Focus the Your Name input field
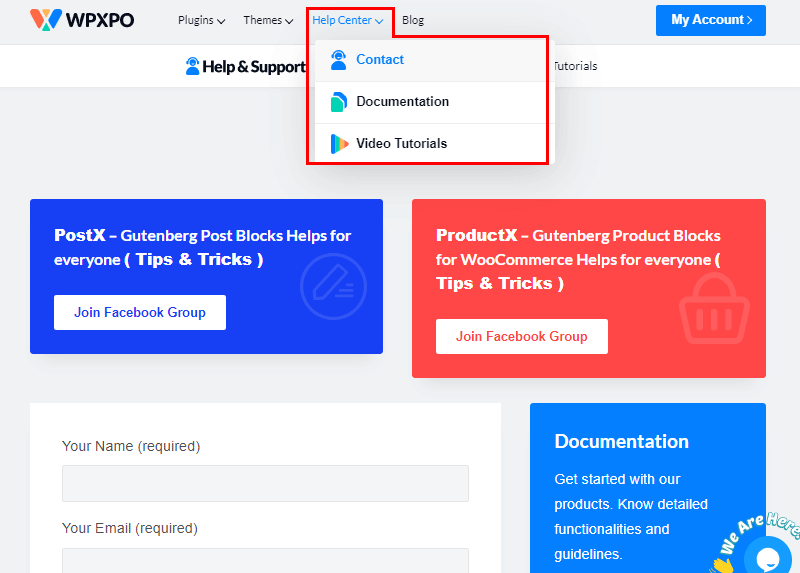 coord(265,483)
